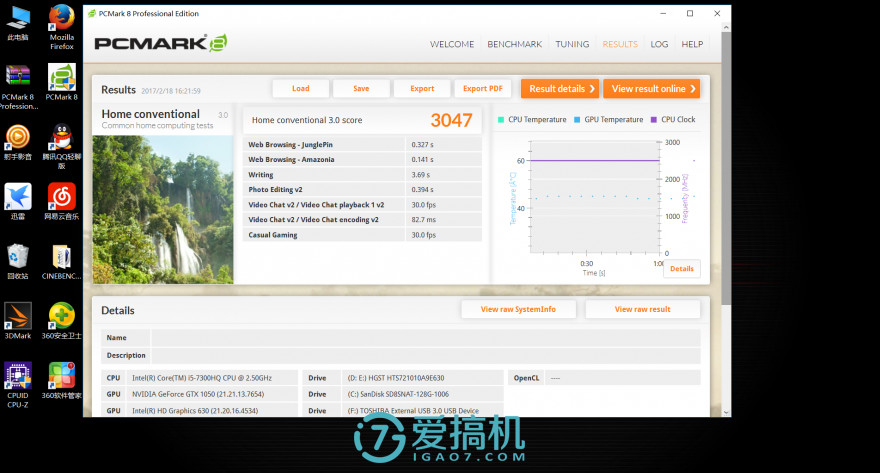This screenshot has width=880, height=473.
Task: Launch the Tencent QQ penguin icon
Action: click(62, 146)
